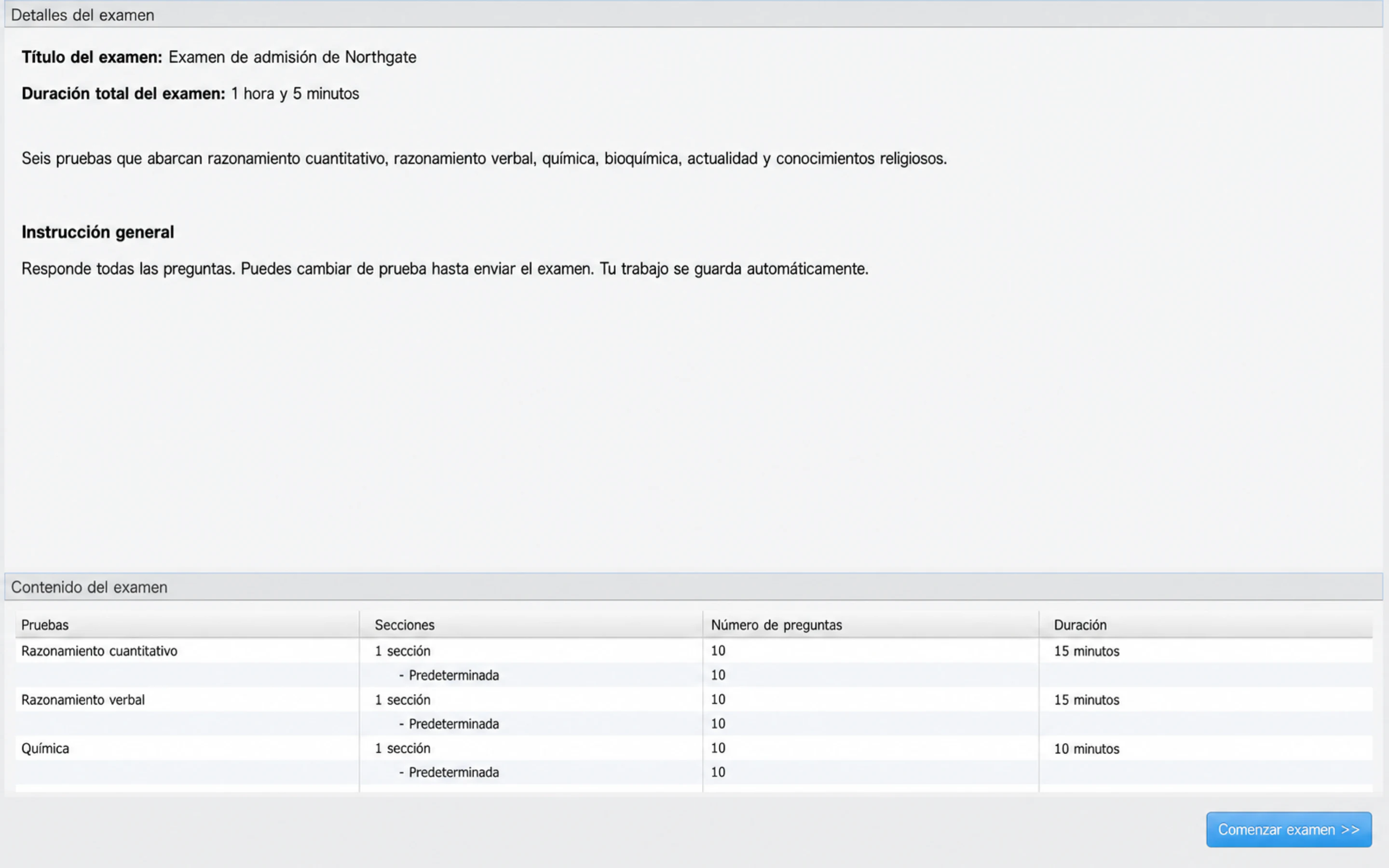This screenshot has height=868, width=1389.
Task: Select the Título del examen label
Action: [x=92, y=57]
